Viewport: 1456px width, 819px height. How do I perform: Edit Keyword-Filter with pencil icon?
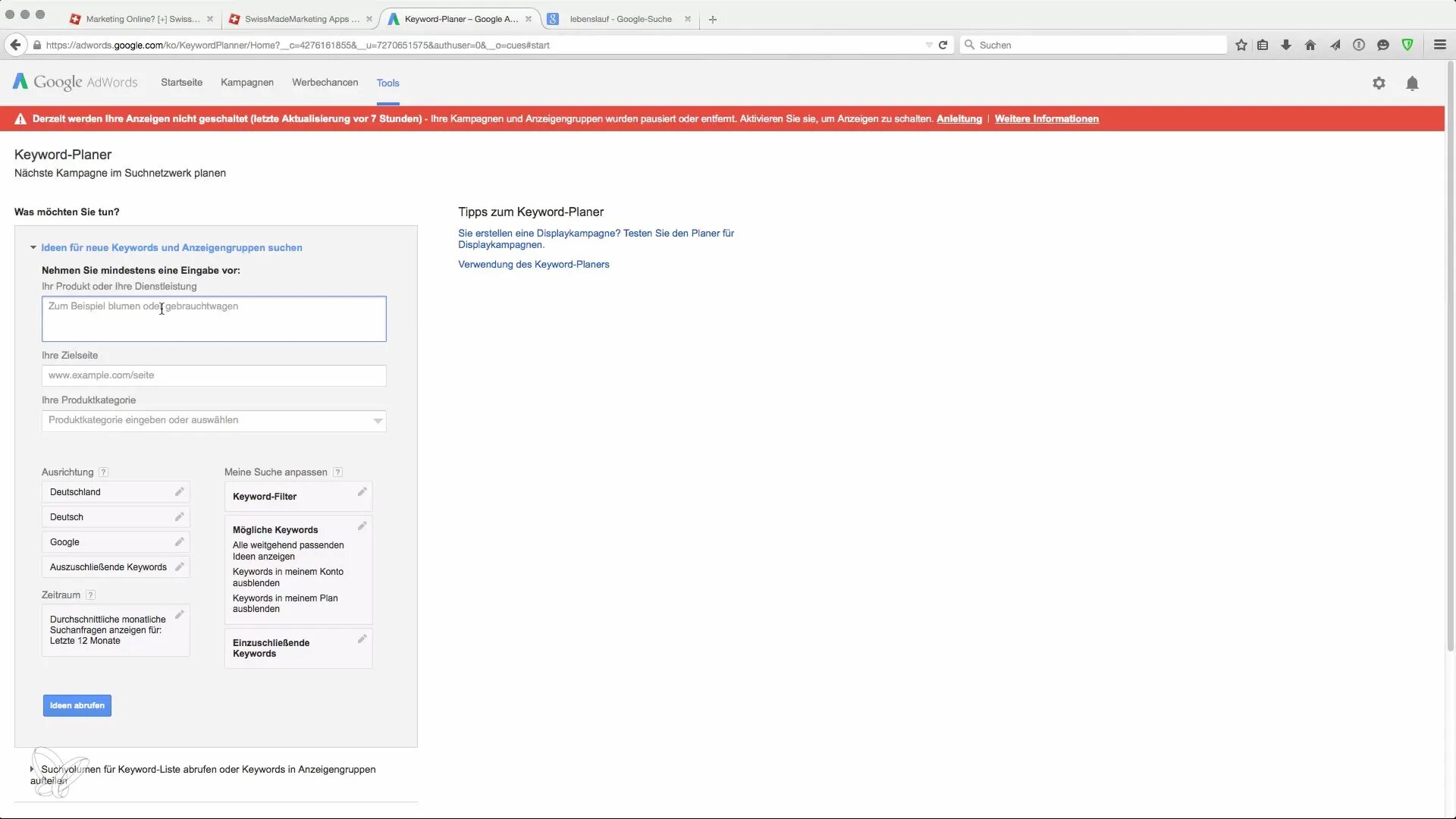click(362, 493)
